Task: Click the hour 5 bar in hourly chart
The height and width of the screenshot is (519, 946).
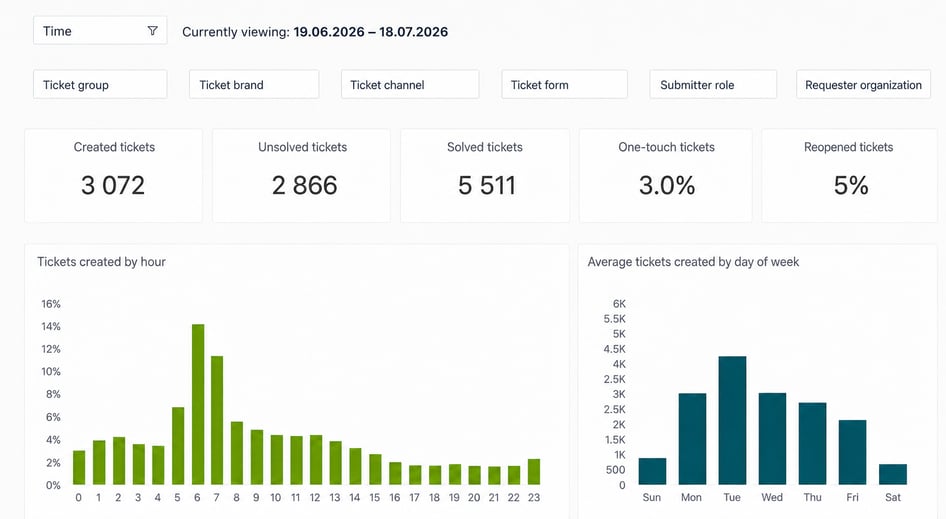Action: point(178,446)
